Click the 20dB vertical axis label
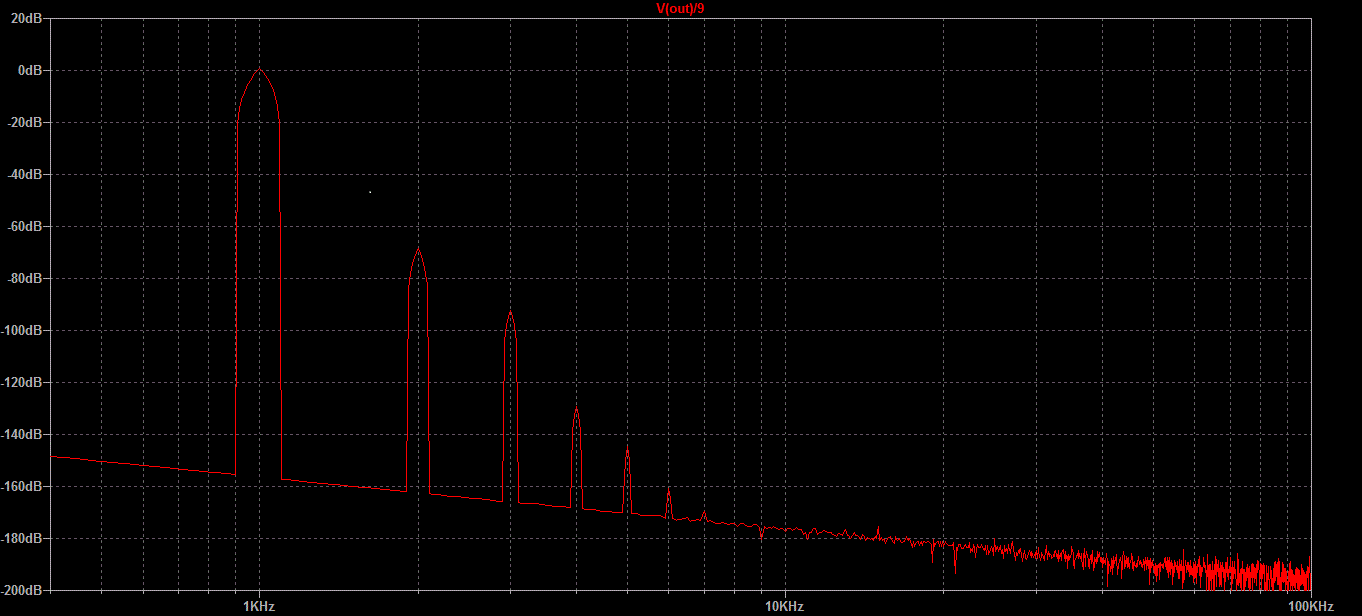The image size is (1362, 616). tap(27, 18)
